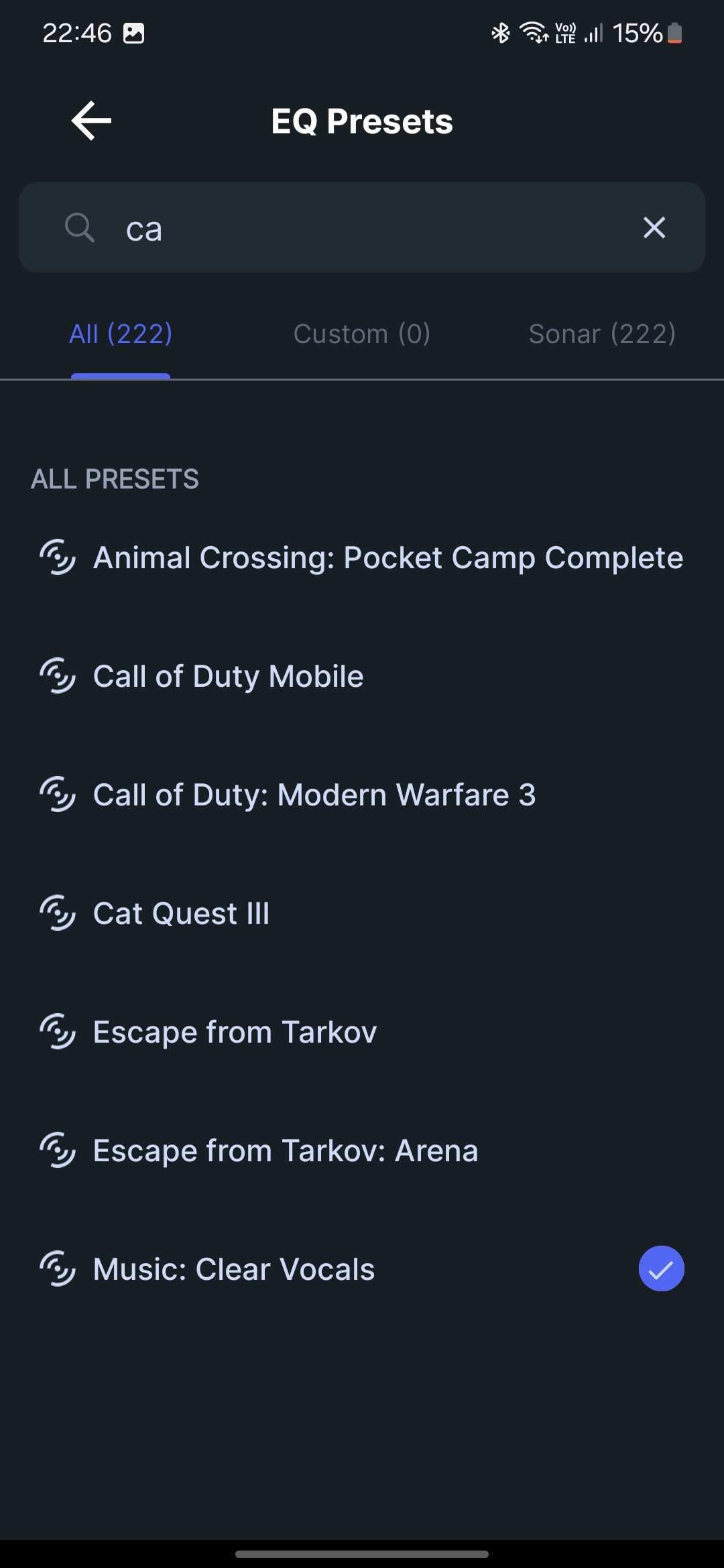Open the Bluetooth status bar icon

coord(500,33)
